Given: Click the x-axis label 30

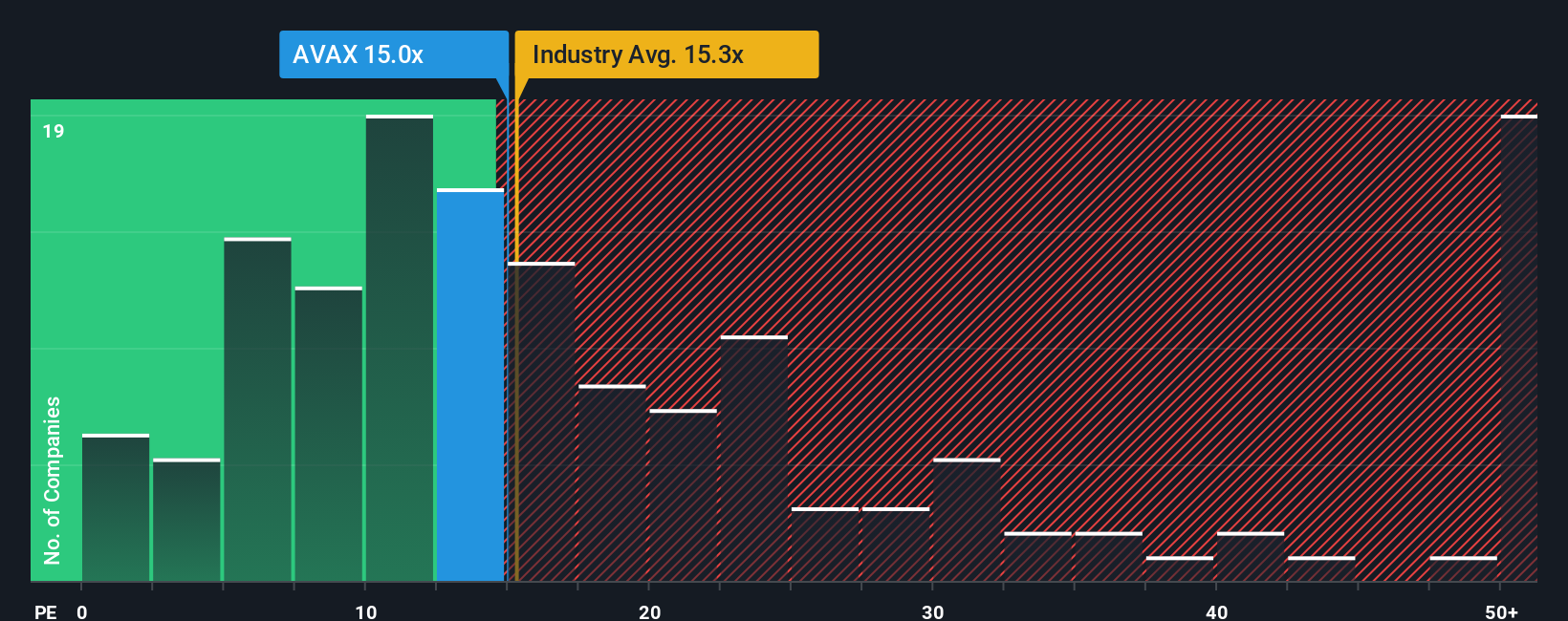Looking at the screenshot, I should 932,611.
